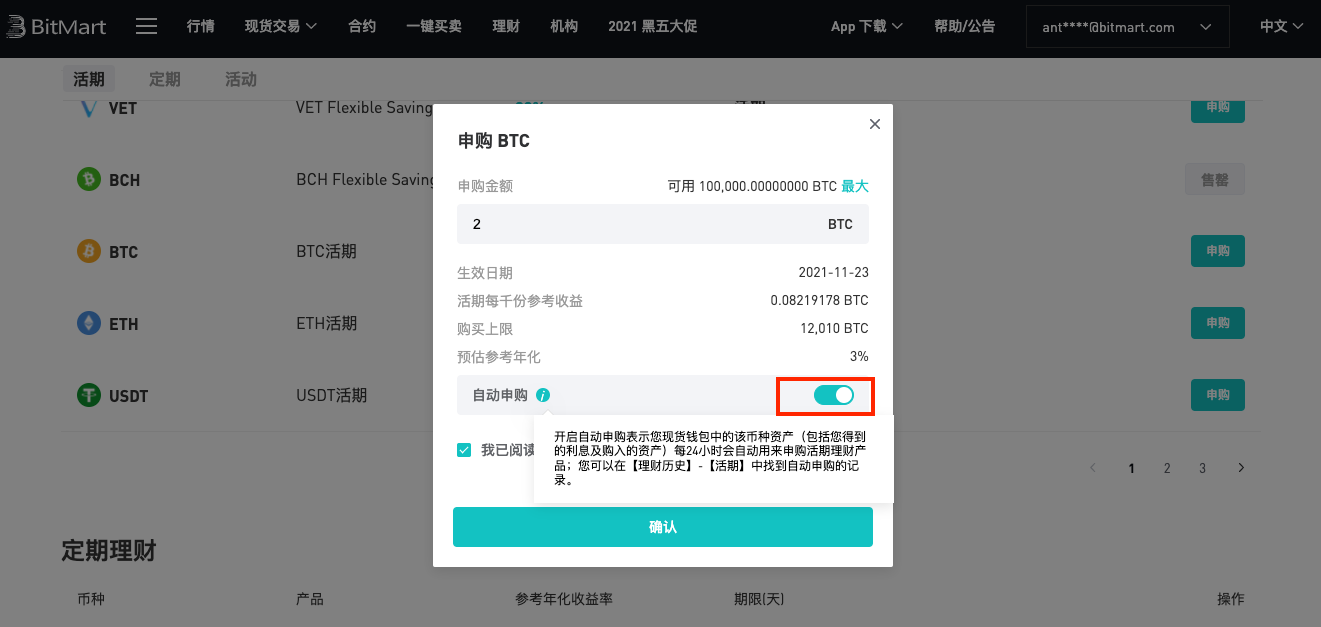Screen dimensions: 1321x627
Task: Open the hamburger menu icon
Action: (x=146, y=26)
